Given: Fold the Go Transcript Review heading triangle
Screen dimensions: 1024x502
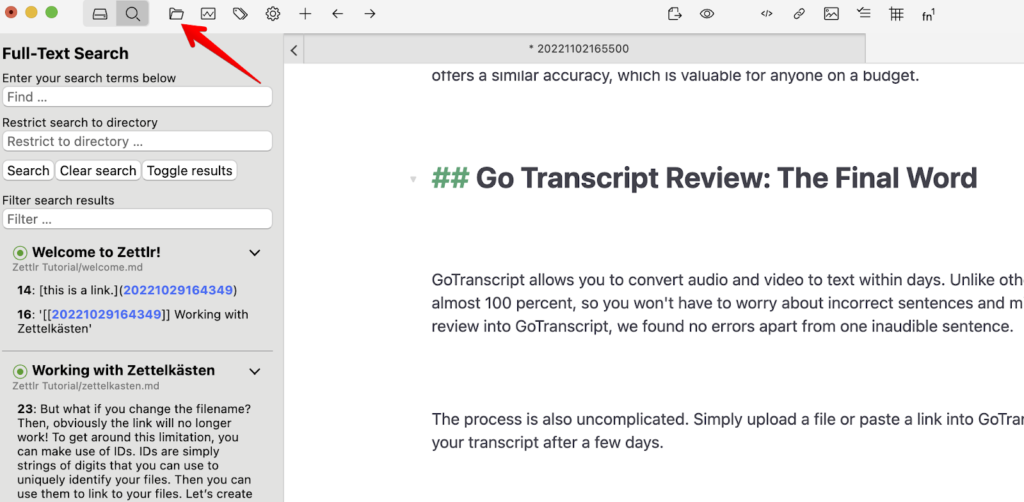Looking at the screenshot, I should pos(413,180).
